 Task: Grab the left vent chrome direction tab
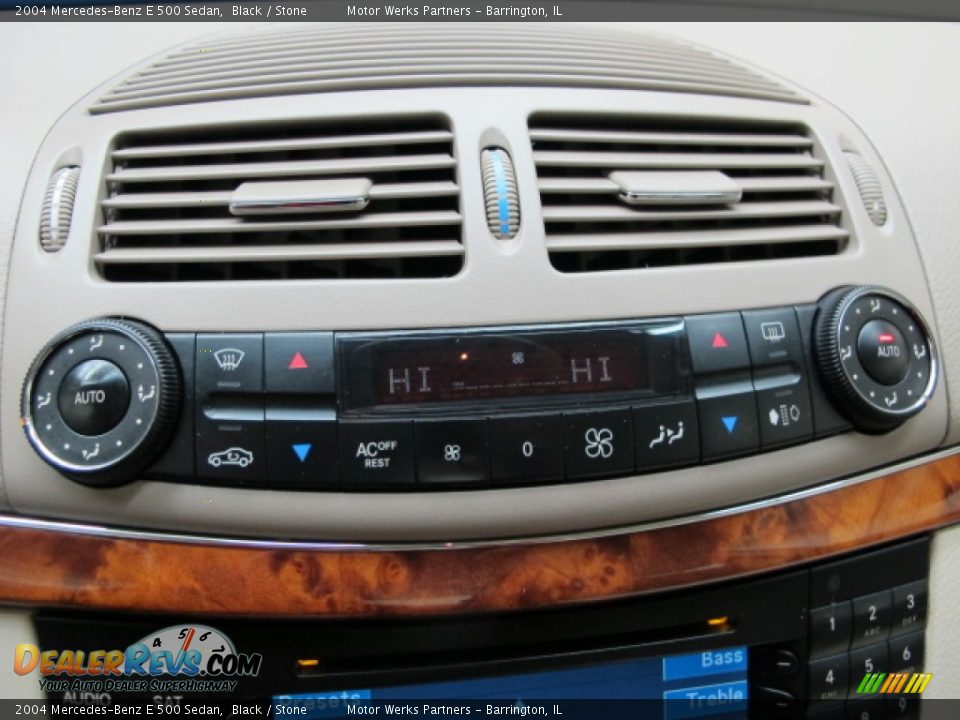pyautogui.click(x=300, y=195)
